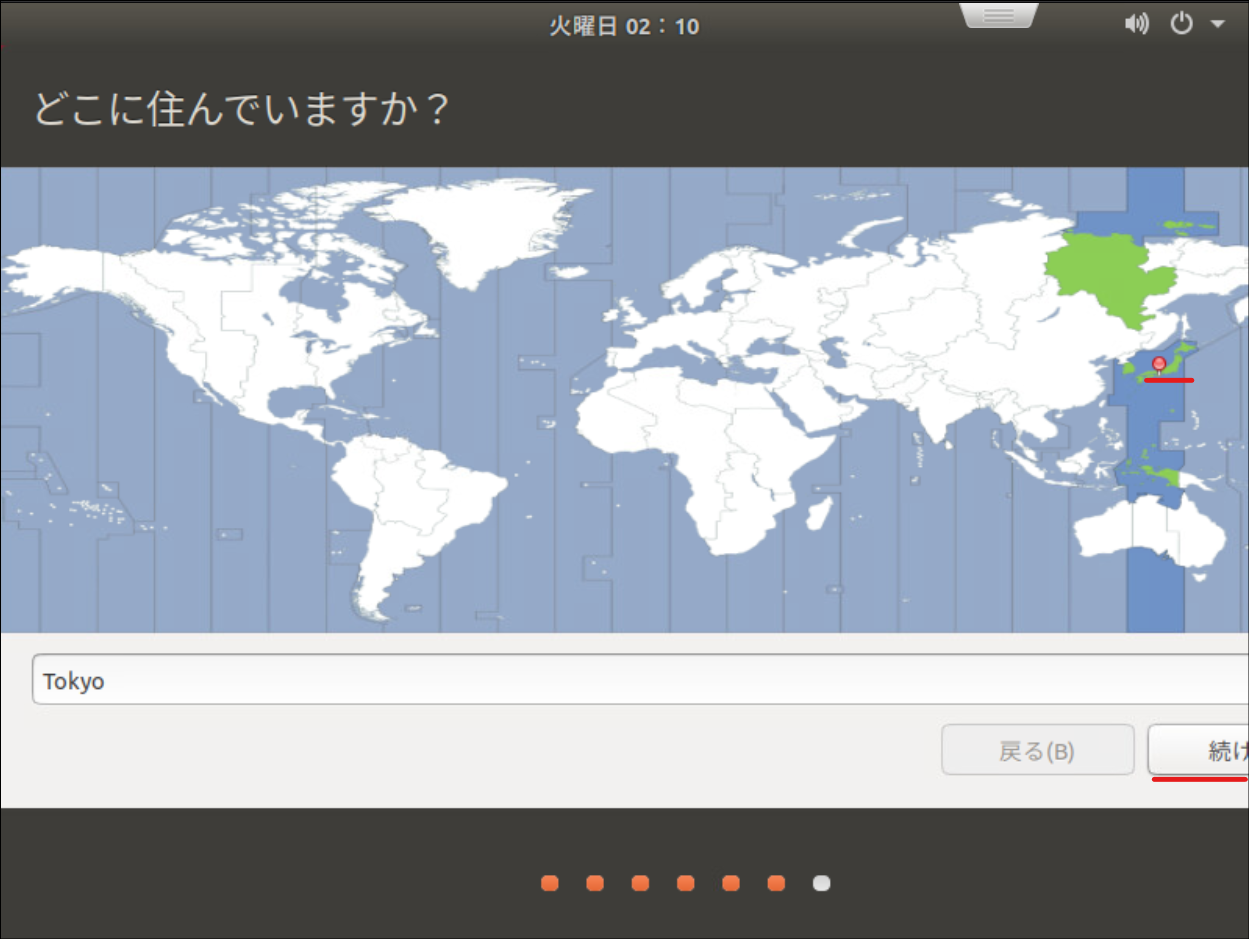Screen dimensions: 1249x939
Task: Select the red location pin on Japan
Action: tap(1159, 364)
